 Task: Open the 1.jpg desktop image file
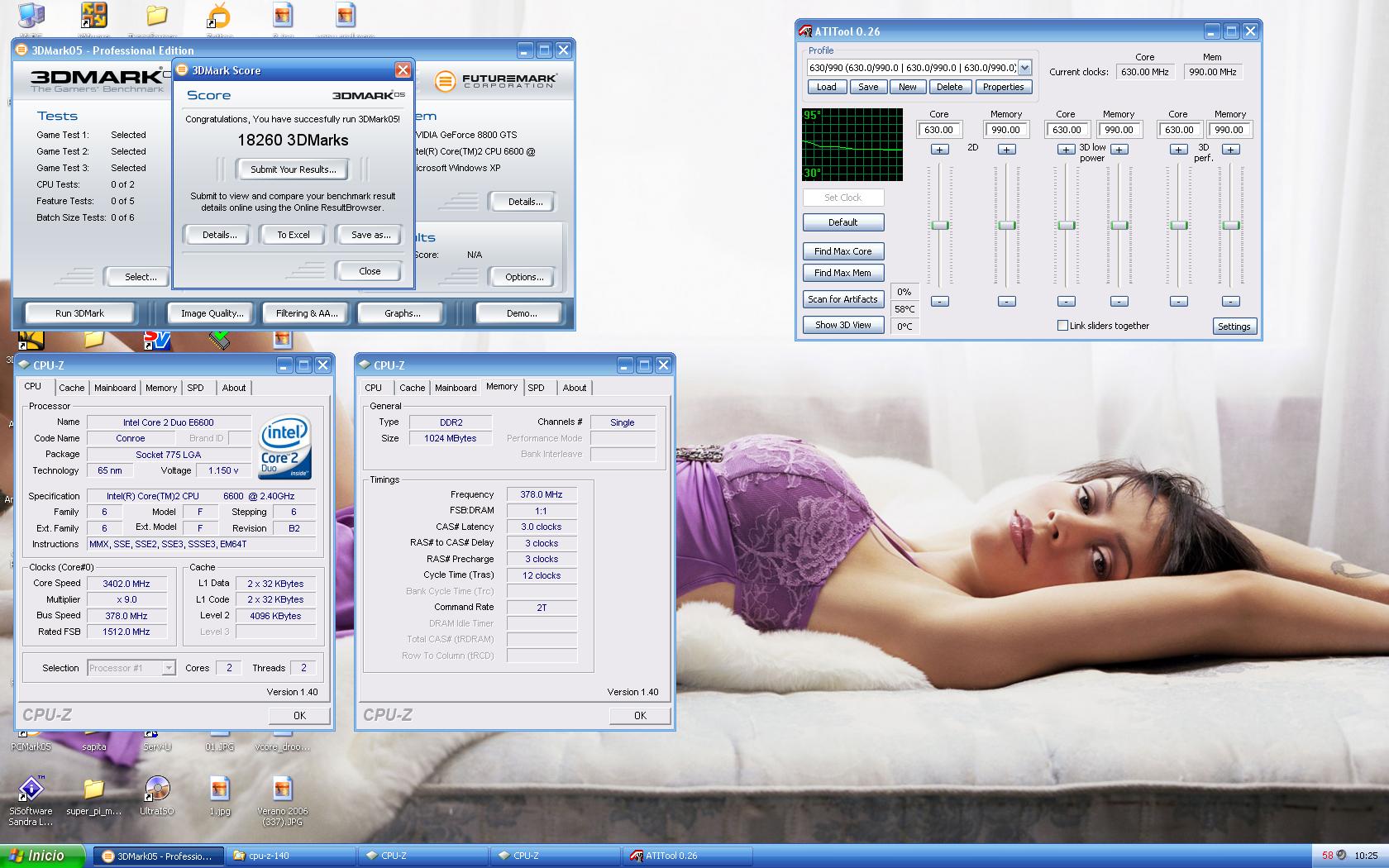[220, 797]
